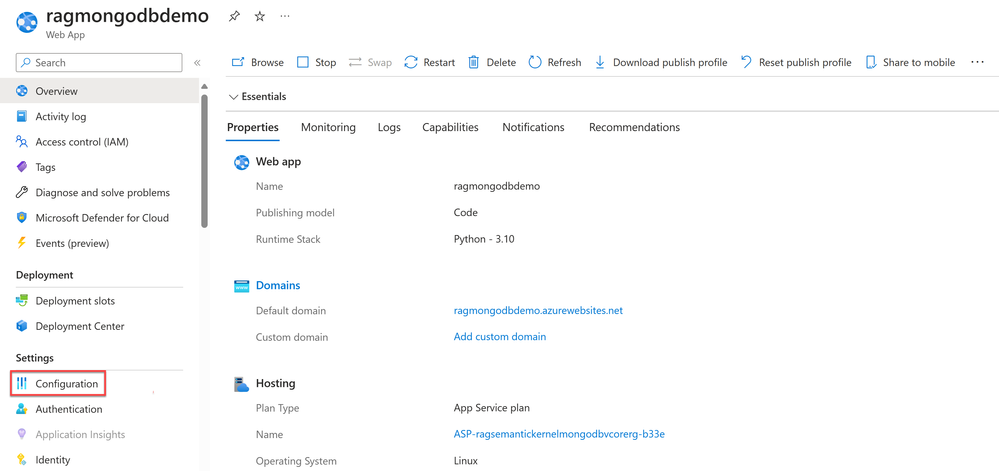Collapse the Essentials section
Image resolution: width=999 pixels, height=471 pixels.
[257, 97]
